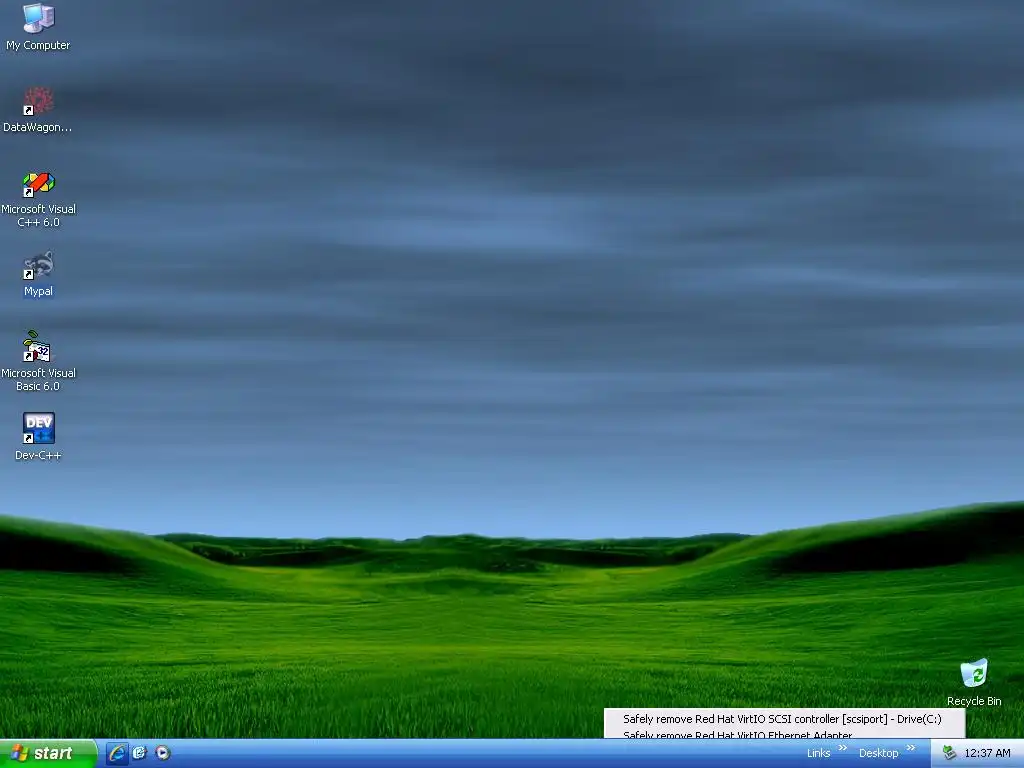The height and width of the screenshot is (768, 1024).
Task: Expand the Desktop toolbar chevron
Action: point(911,748)
